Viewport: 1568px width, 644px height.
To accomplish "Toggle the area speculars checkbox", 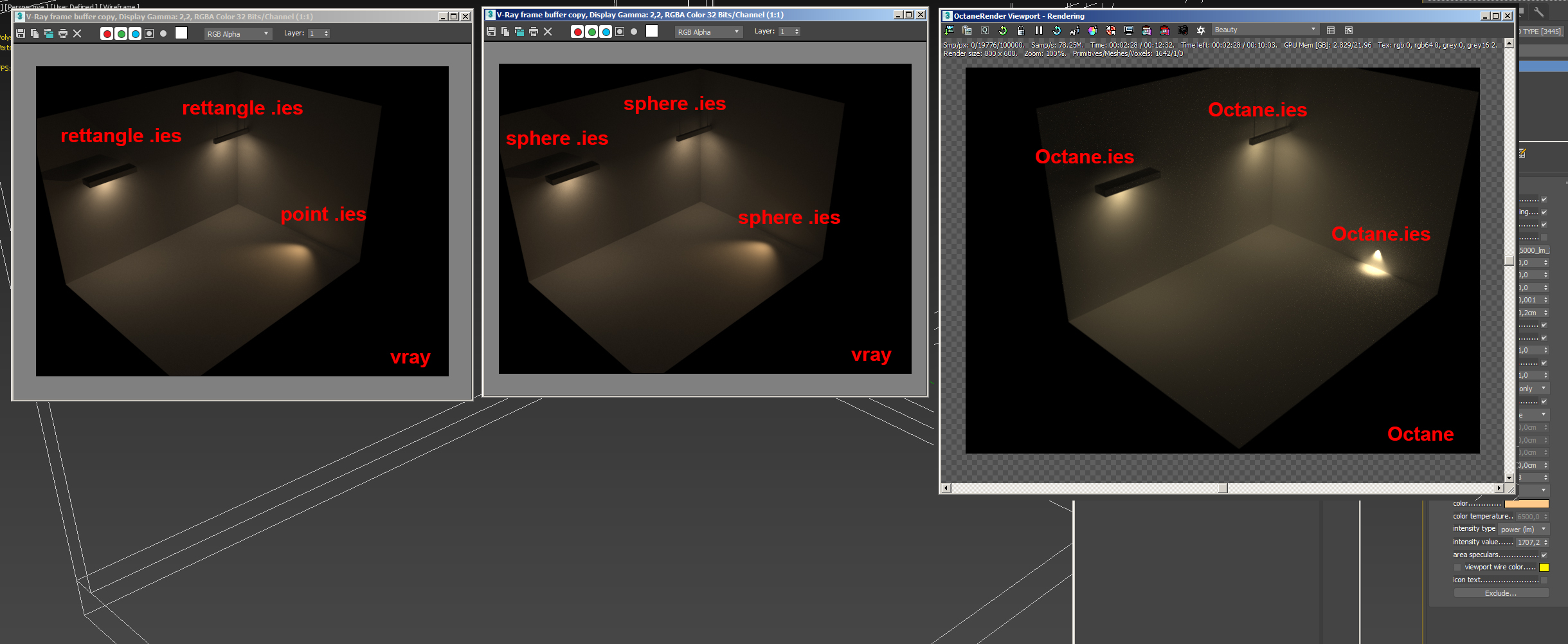I will [1544, 555].
